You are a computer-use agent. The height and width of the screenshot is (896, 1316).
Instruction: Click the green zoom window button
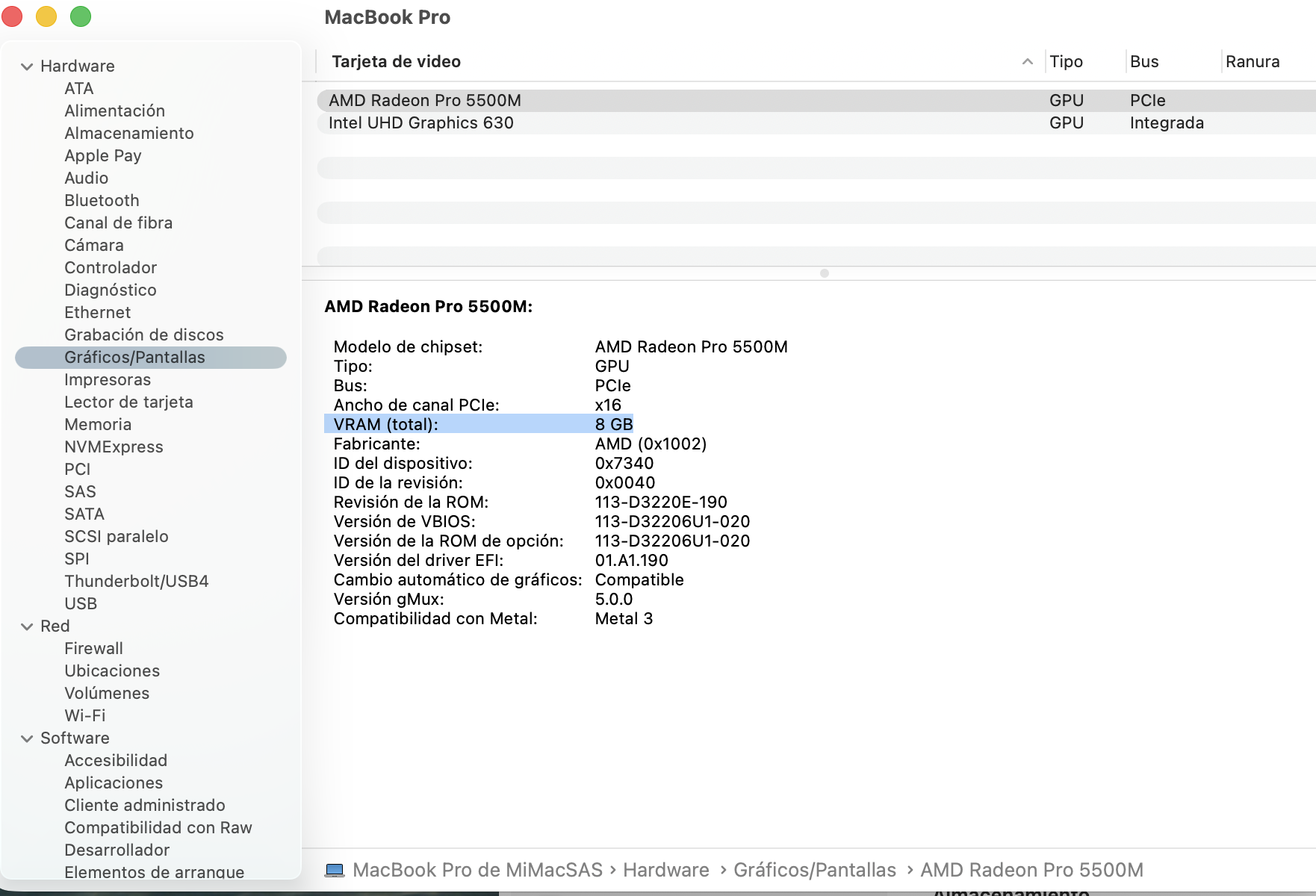(81, 16)
